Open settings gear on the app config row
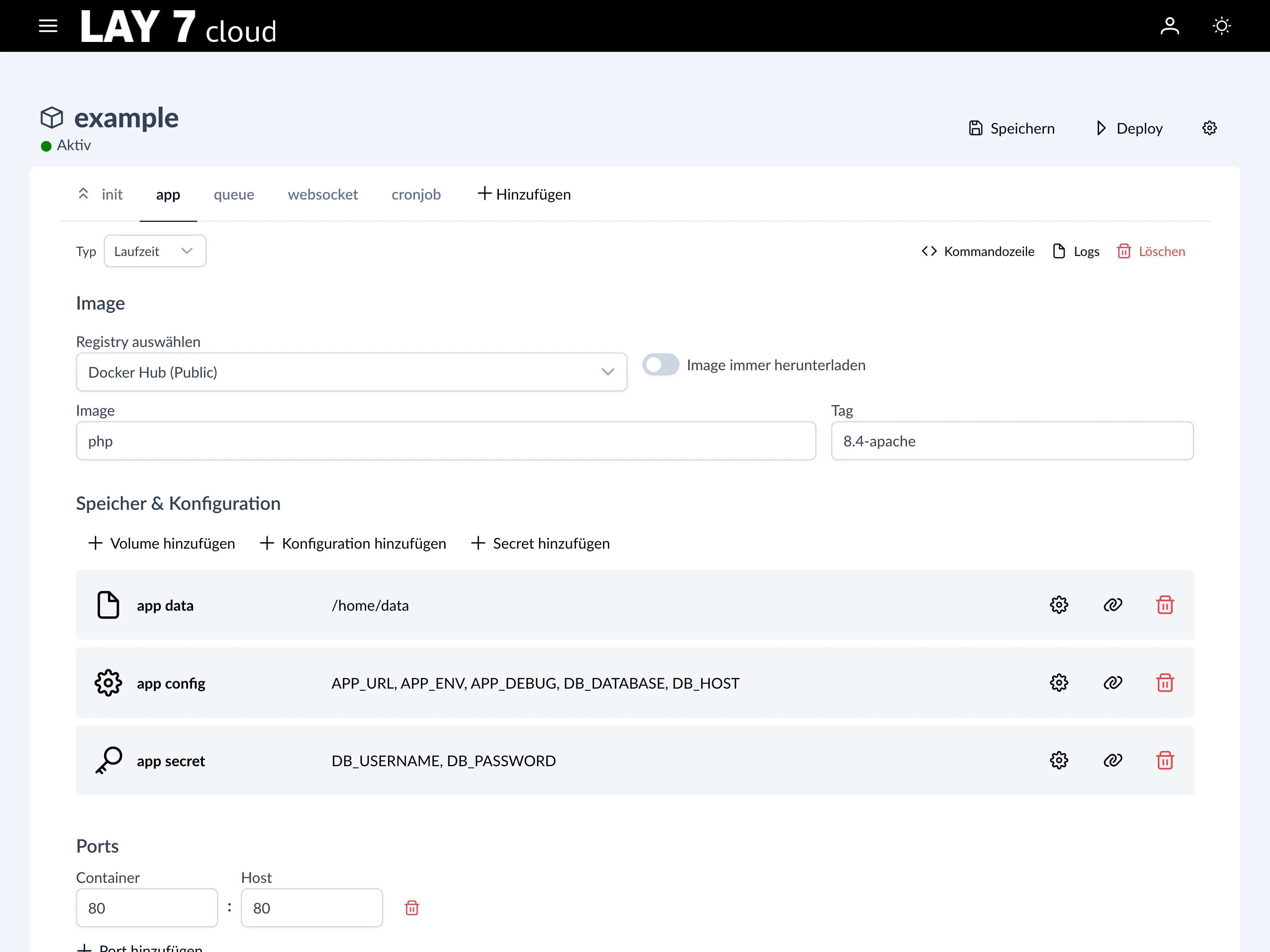The image size is (1270, 952). point(1059,683)
